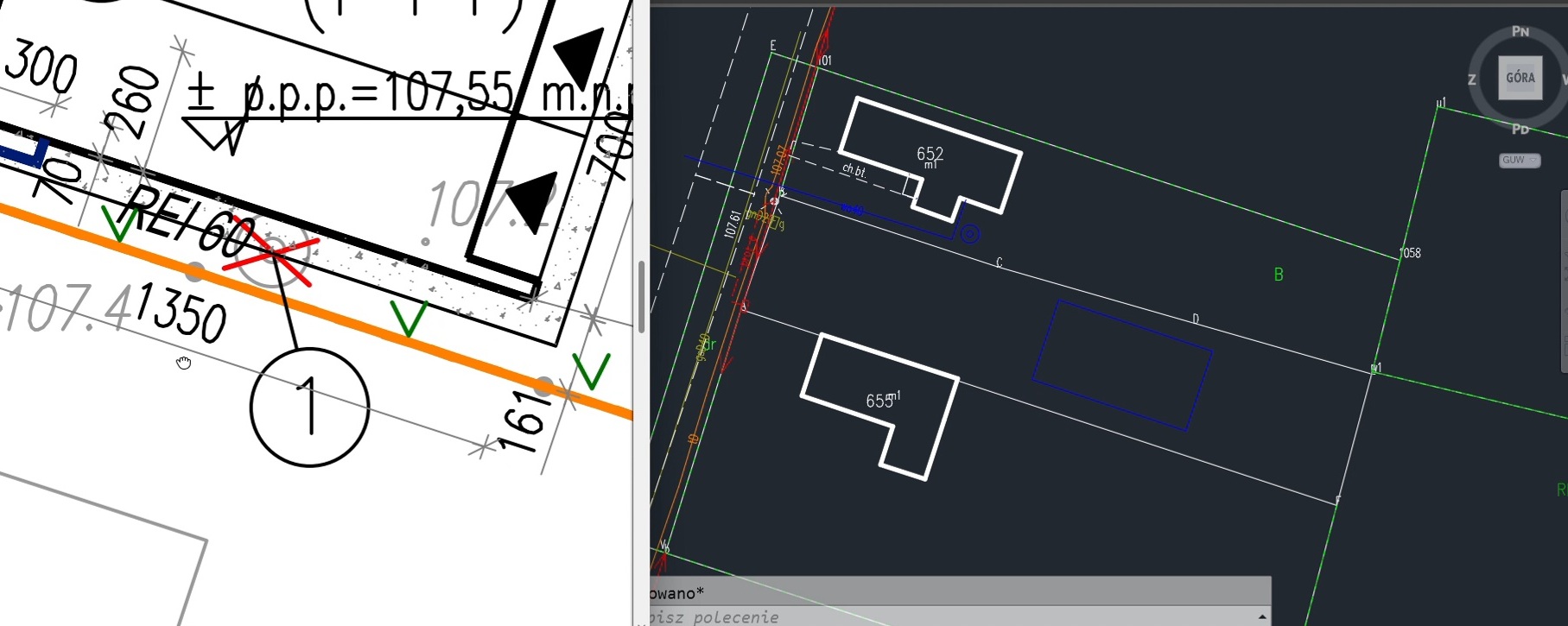Click the Z west compass label

pos(1472,79)
